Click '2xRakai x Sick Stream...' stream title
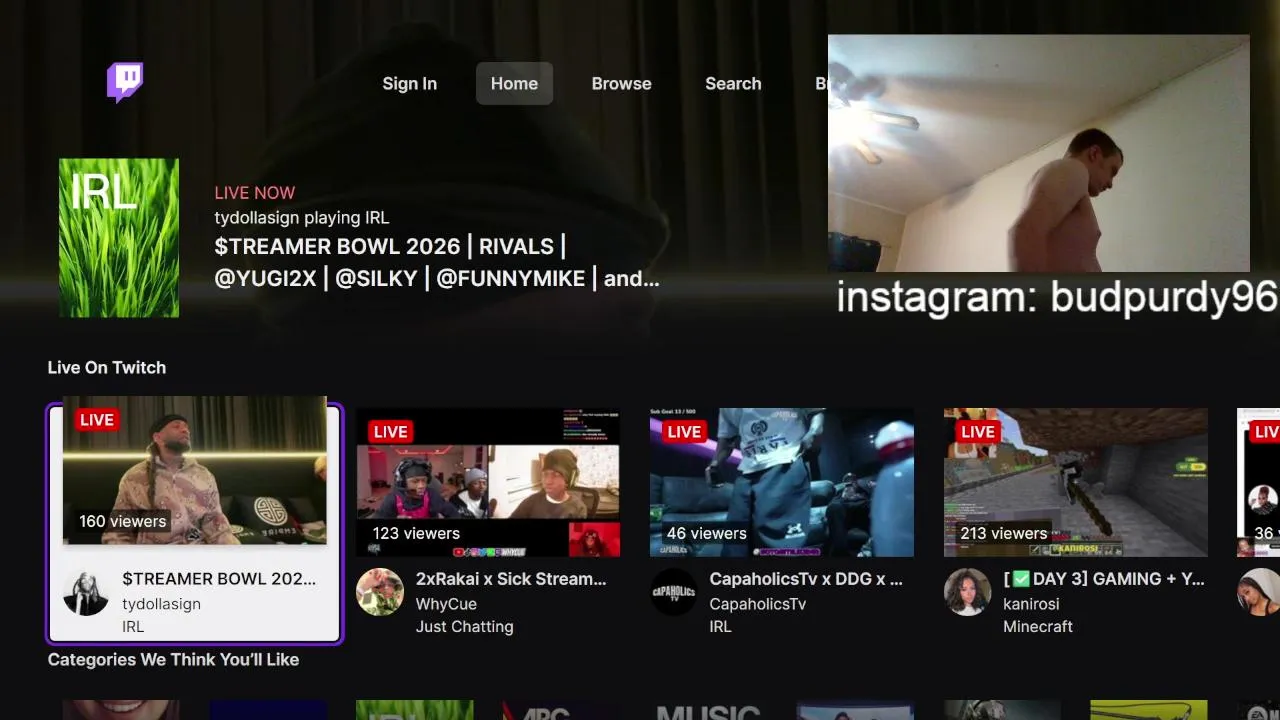 [511, 579]
